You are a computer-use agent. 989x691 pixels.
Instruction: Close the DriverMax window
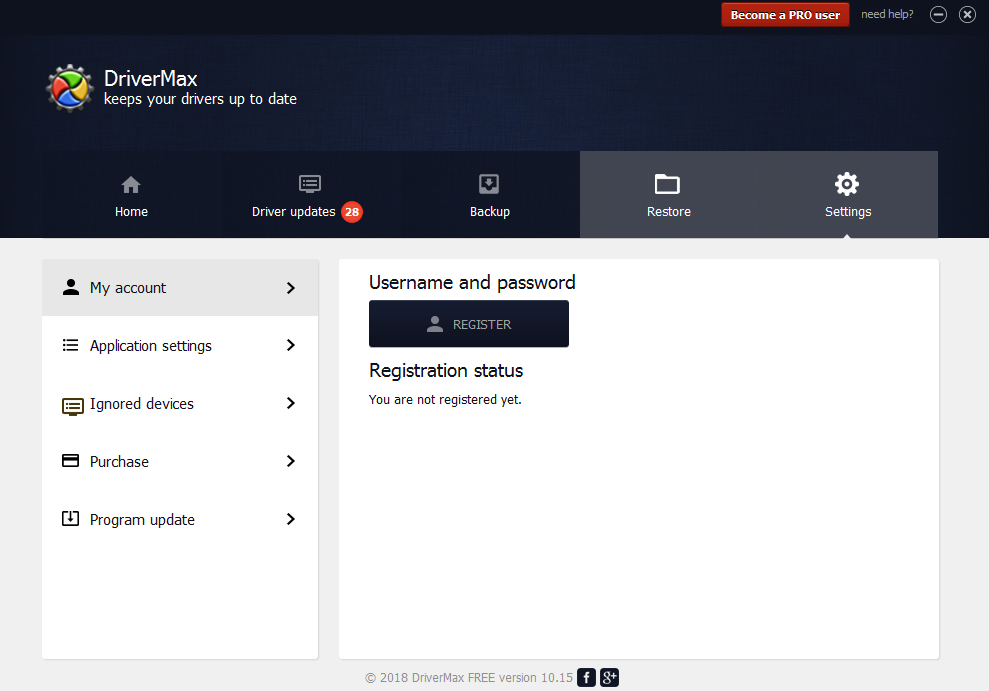[x=967, y=15]
